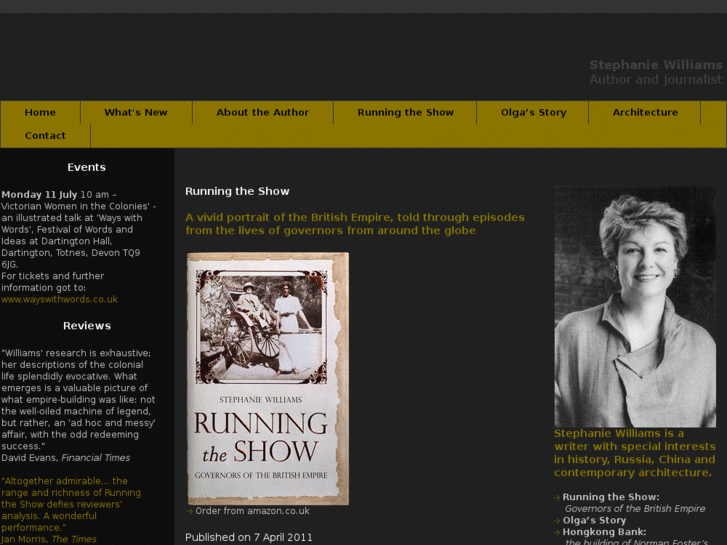Click arrow bullet beside Hongkong Bank
The image size is (727, 545).
tap(558, 532)
